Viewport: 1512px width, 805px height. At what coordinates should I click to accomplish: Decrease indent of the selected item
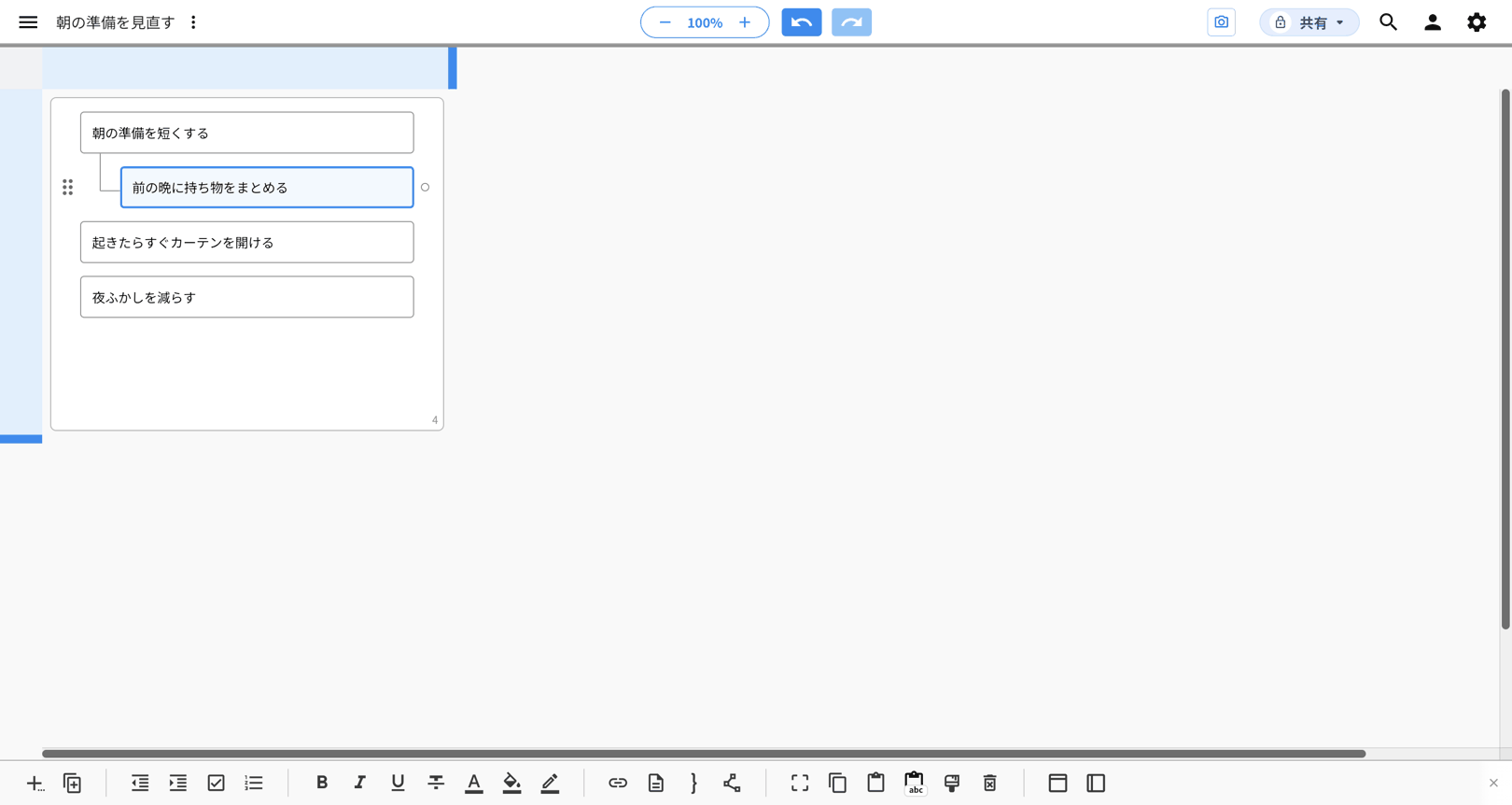point(140,783)
